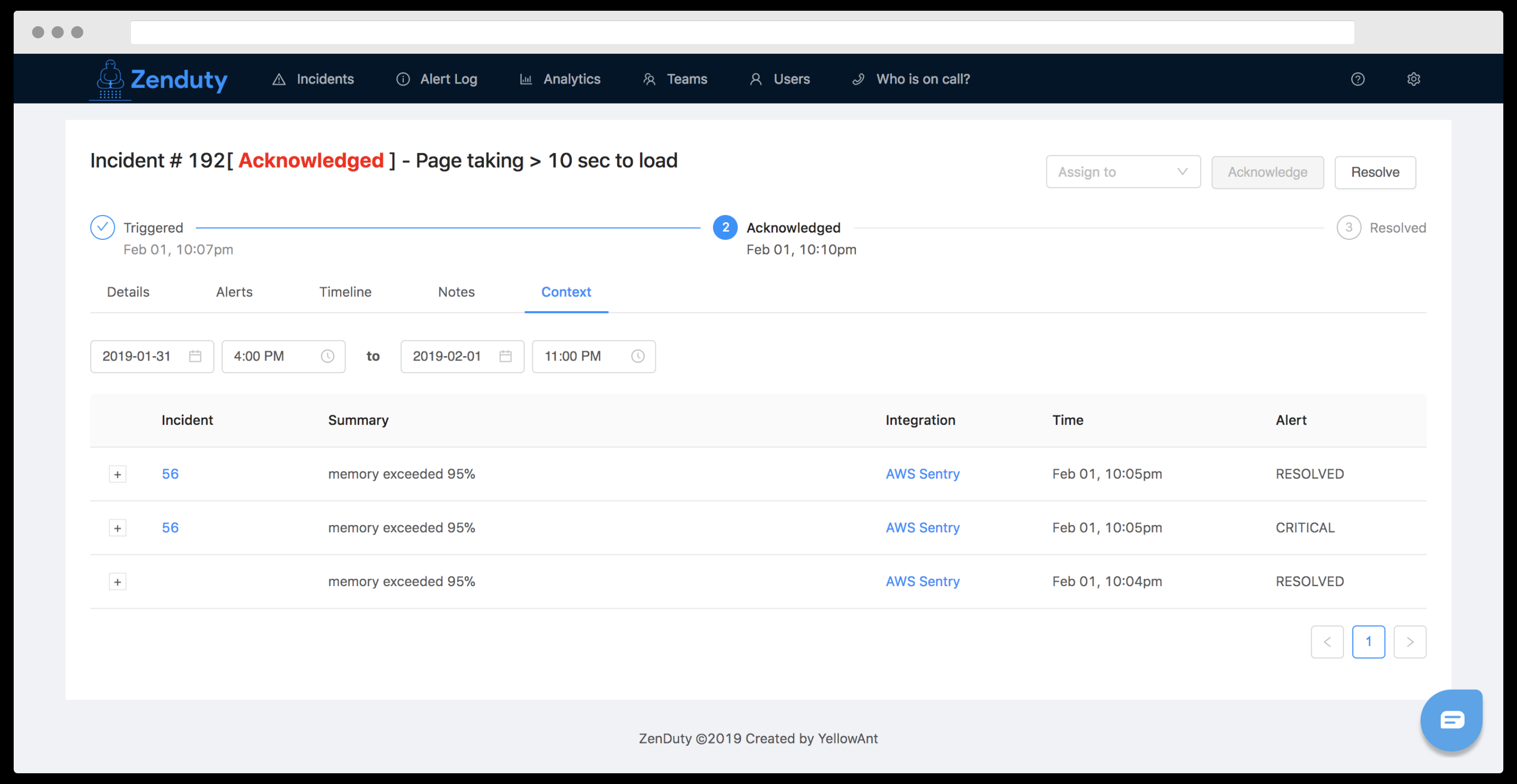Click the Summary column header
The height and width of the screenshot is (784, 1517).
(358, 420)
